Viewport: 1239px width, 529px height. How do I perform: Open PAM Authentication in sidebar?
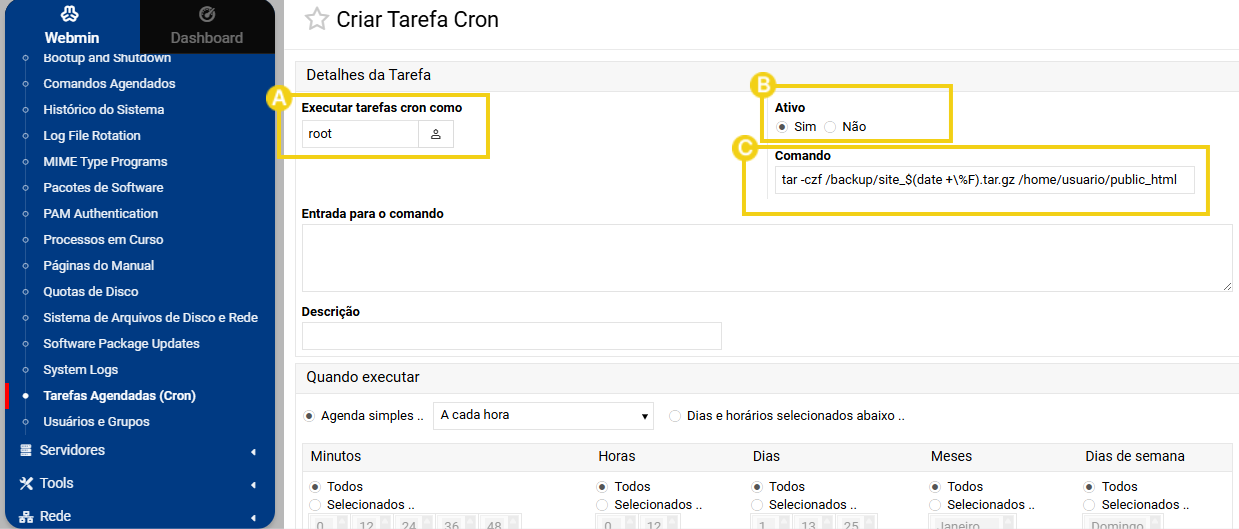[101, 214]
